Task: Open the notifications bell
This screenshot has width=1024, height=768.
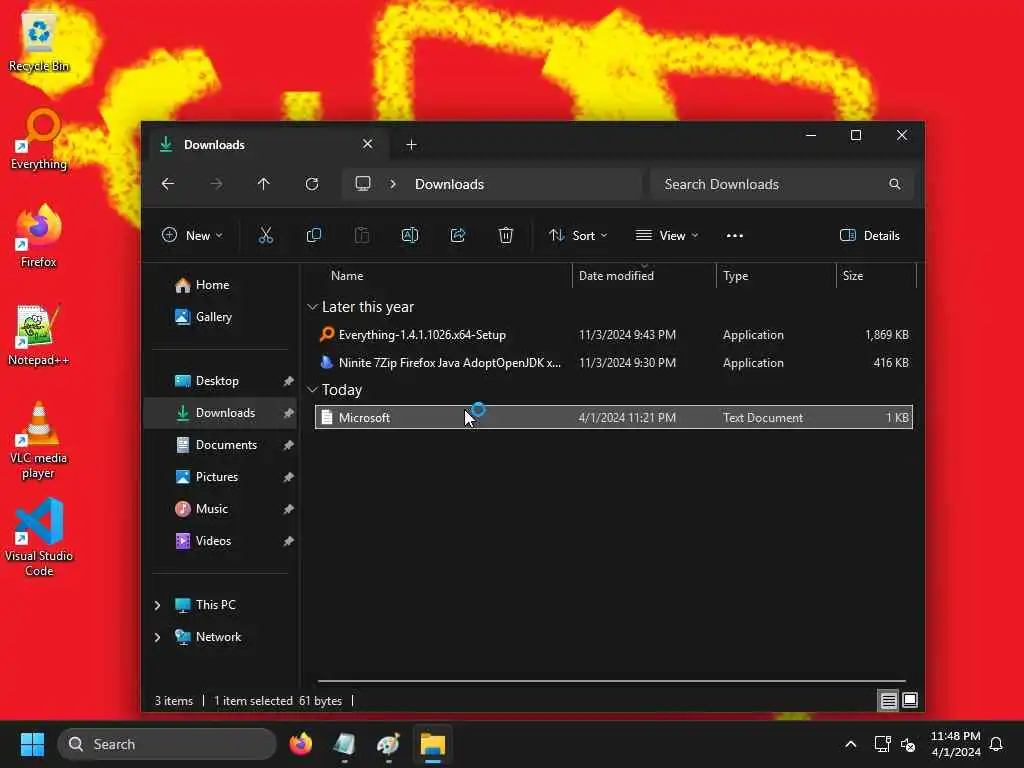Action: [x=996, y=744]
